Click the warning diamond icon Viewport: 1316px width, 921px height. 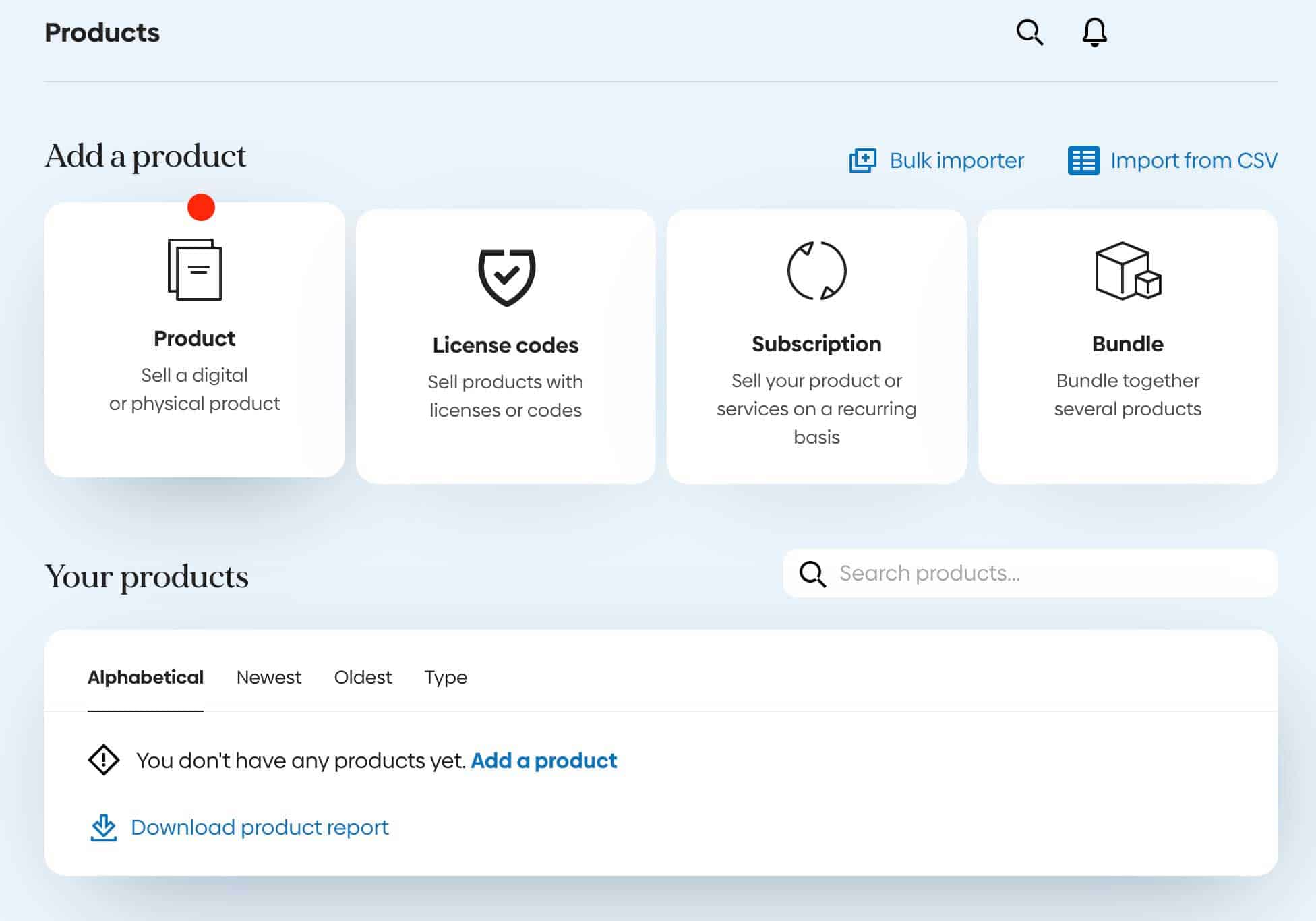pyautogui.click(x=104, y=761)
